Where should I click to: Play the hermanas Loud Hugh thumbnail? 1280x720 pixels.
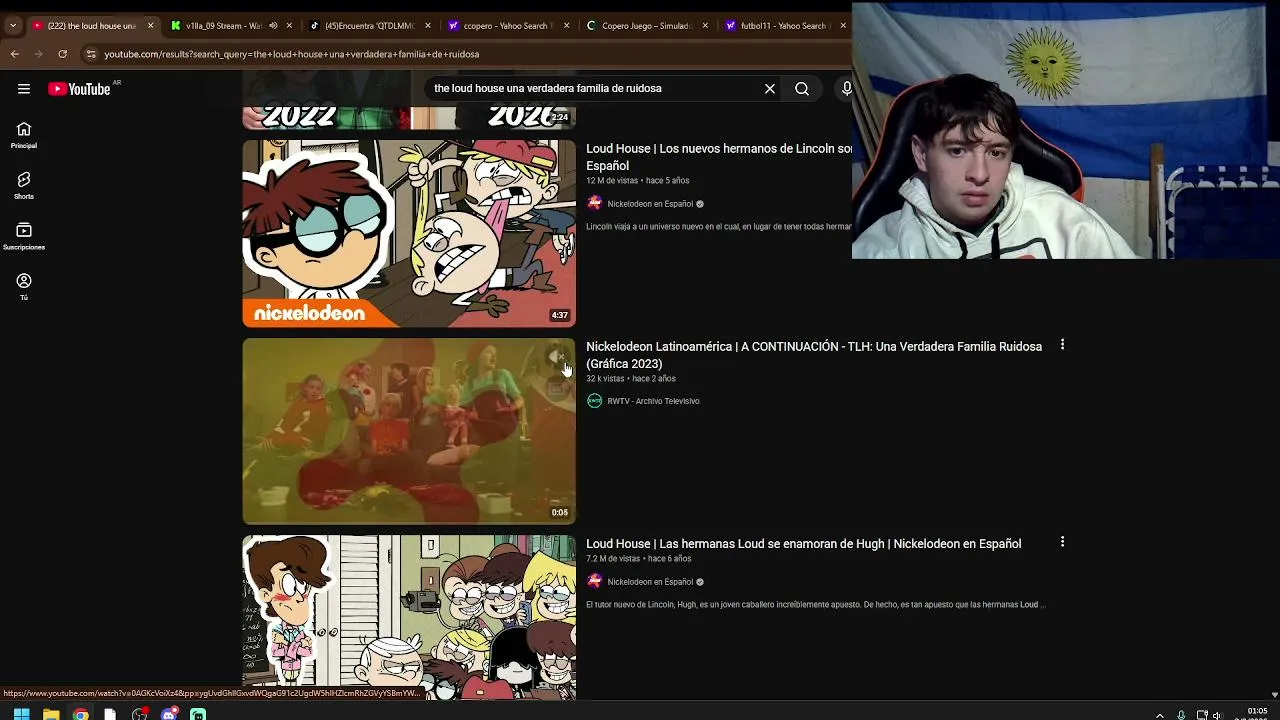[x=409, y=617]
